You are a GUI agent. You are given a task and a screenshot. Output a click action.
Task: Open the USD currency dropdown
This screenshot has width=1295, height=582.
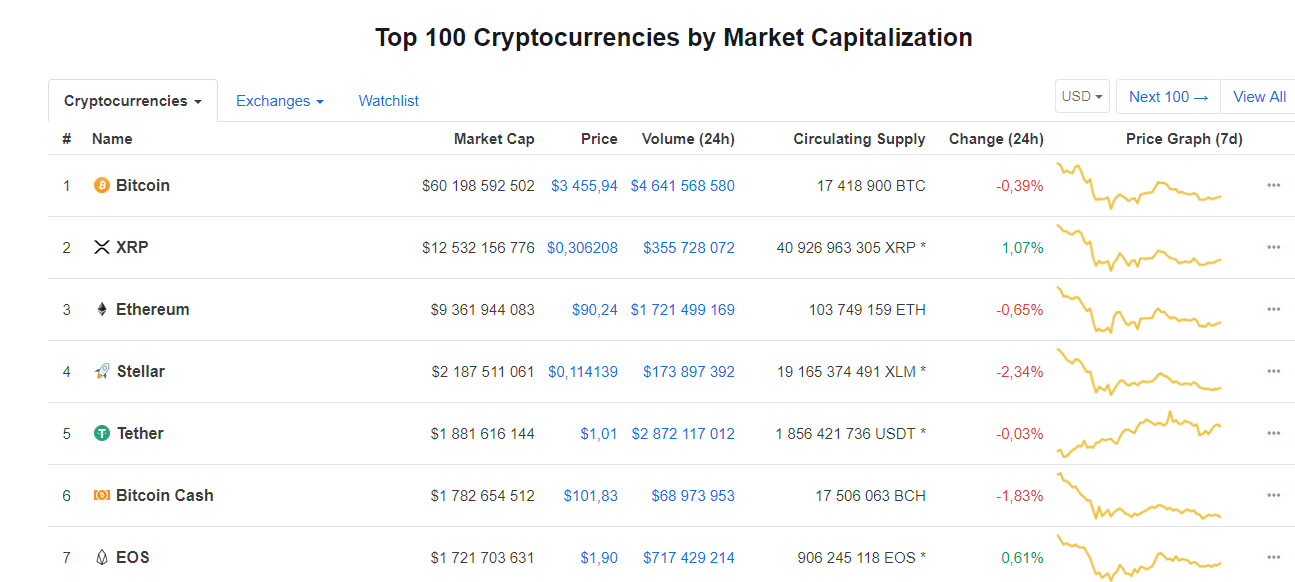1082,97
